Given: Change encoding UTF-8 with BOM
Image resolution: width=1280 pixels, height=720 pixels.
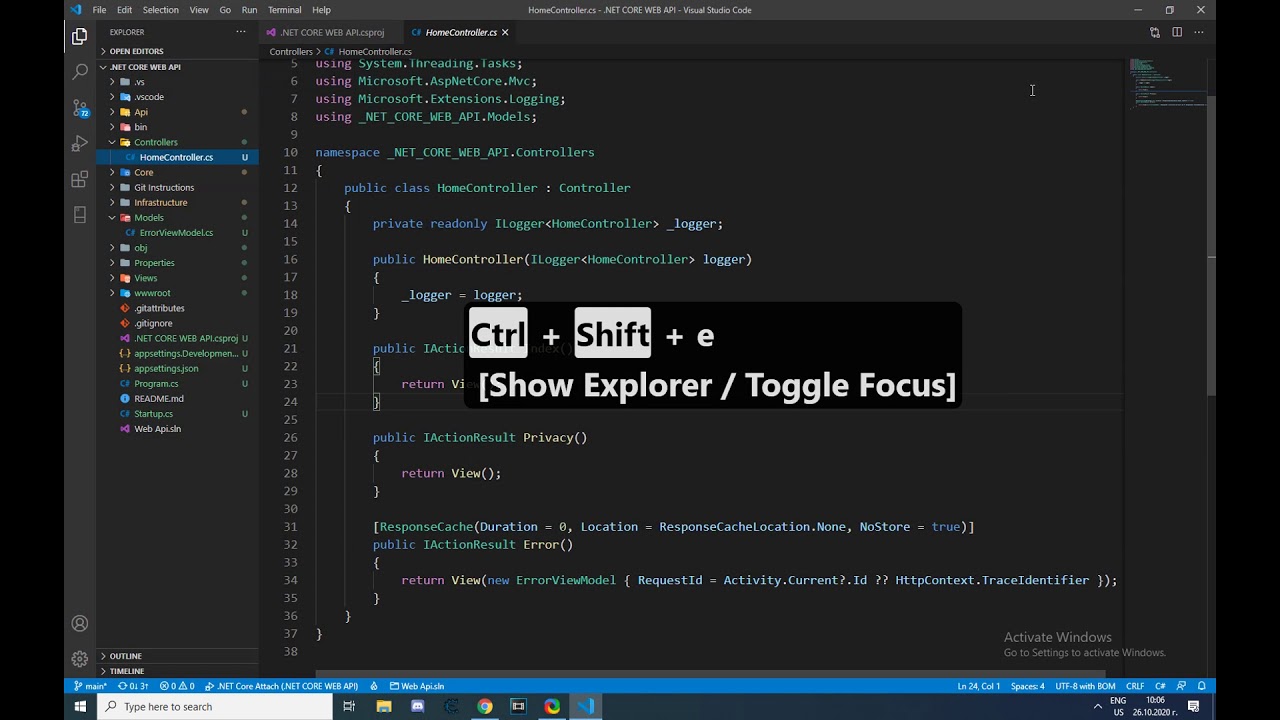Looking at the screenshot, I should (x=1084, y=686).
